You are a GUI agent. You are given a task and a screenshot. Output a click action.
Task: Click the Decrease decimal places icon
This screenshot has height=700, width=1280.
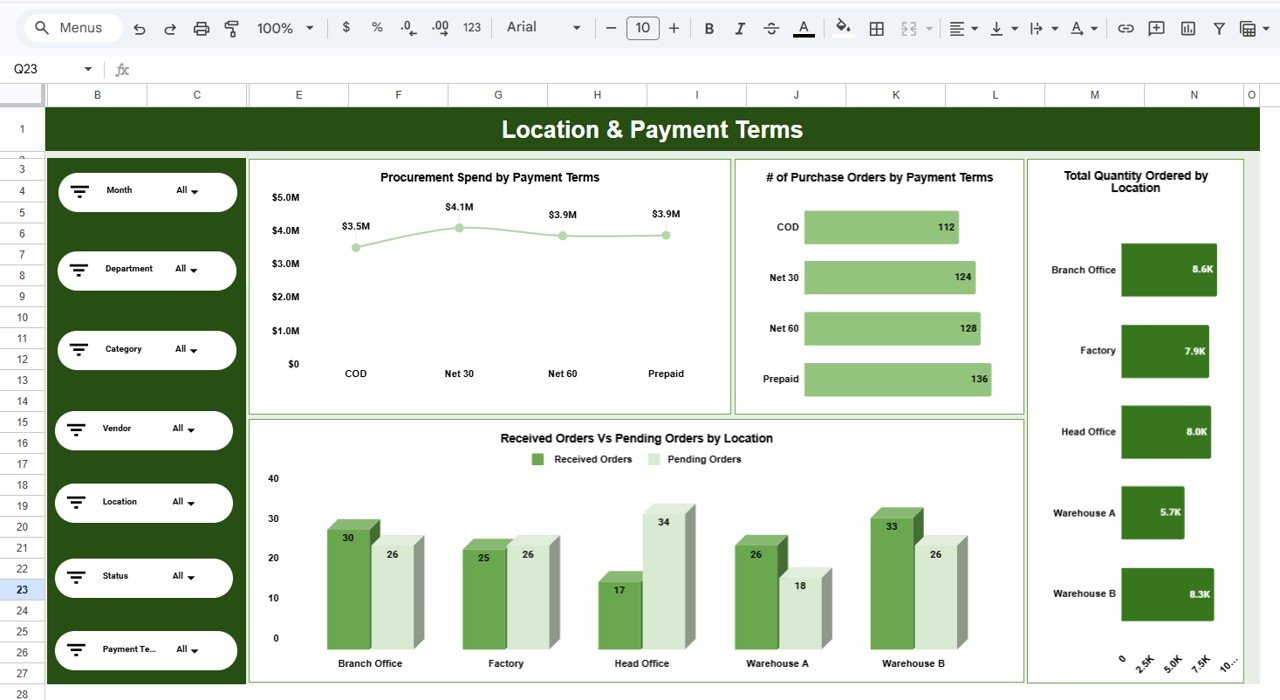(x=407, y=27)
